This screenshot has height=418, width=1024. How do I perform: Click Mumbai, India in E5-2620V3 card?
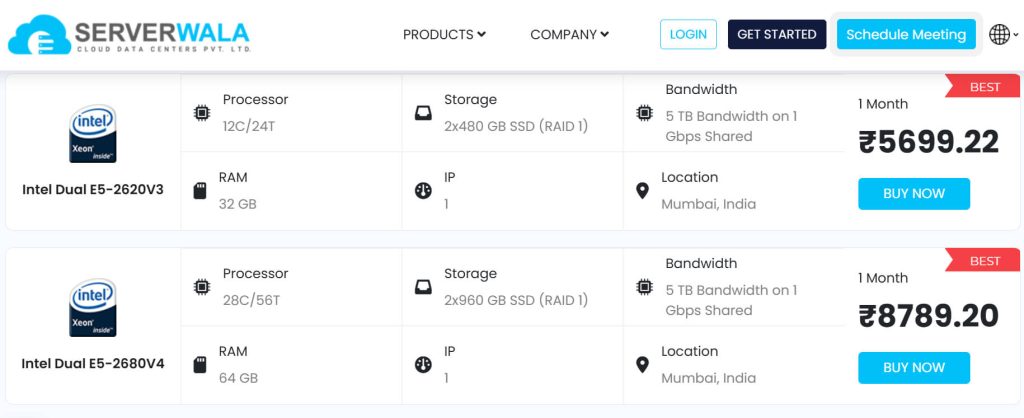709,204
